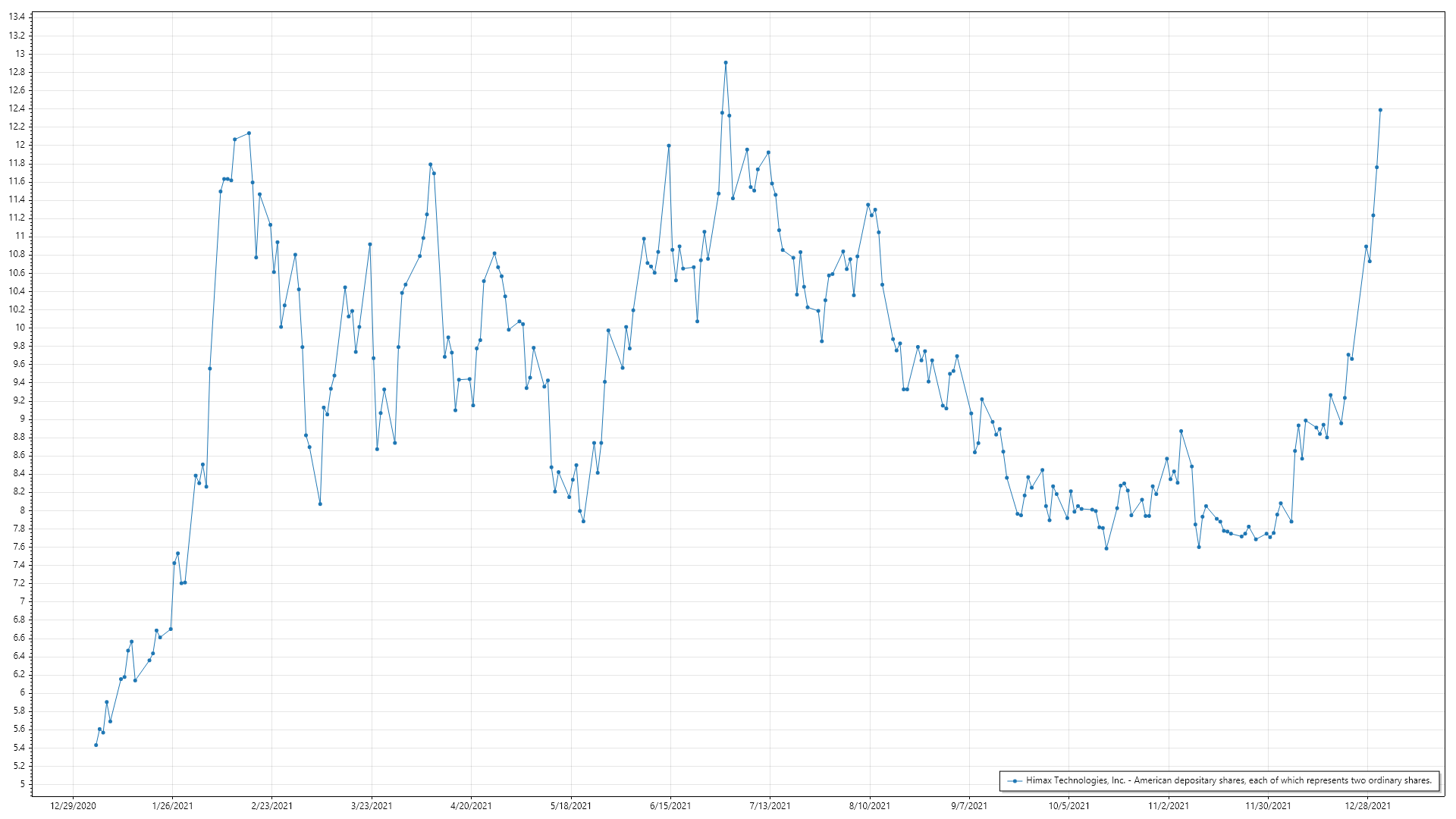
Task: Click the legend line marker icon
Action: pyautogui.click(x=1015, y=780)
